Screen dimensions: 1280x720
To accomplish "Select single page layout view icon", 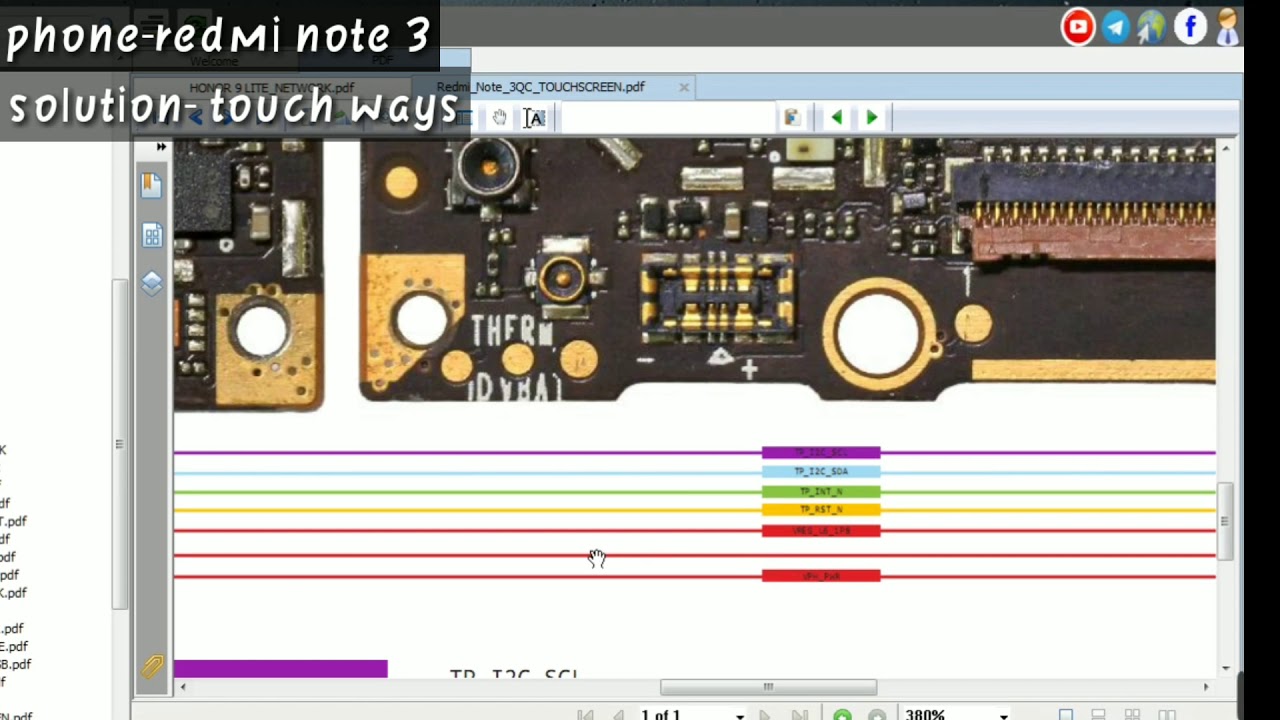I will [x=1066, y=715].
